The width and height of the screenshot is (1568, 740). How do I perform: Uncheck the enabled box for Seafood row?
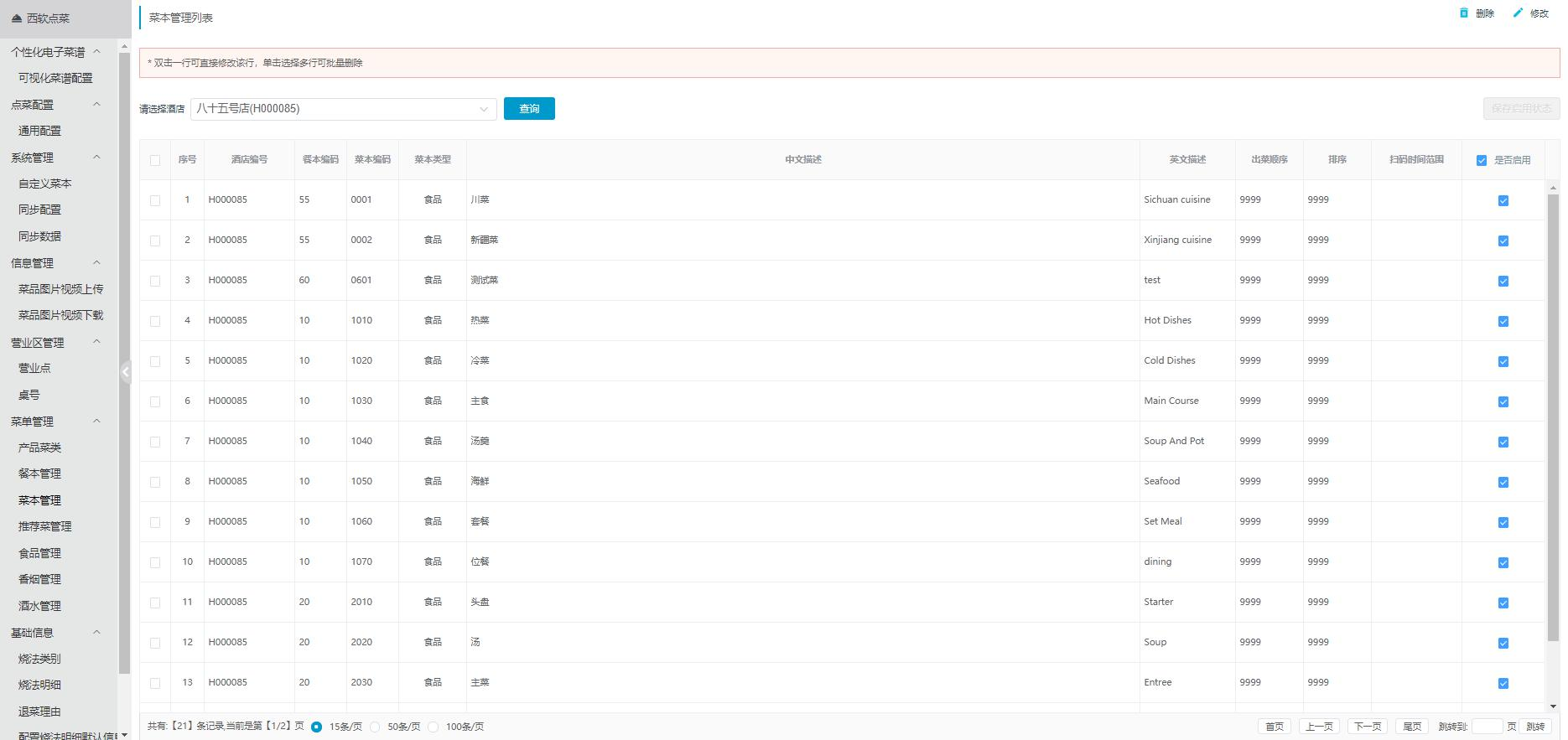tap(1503, 482)
